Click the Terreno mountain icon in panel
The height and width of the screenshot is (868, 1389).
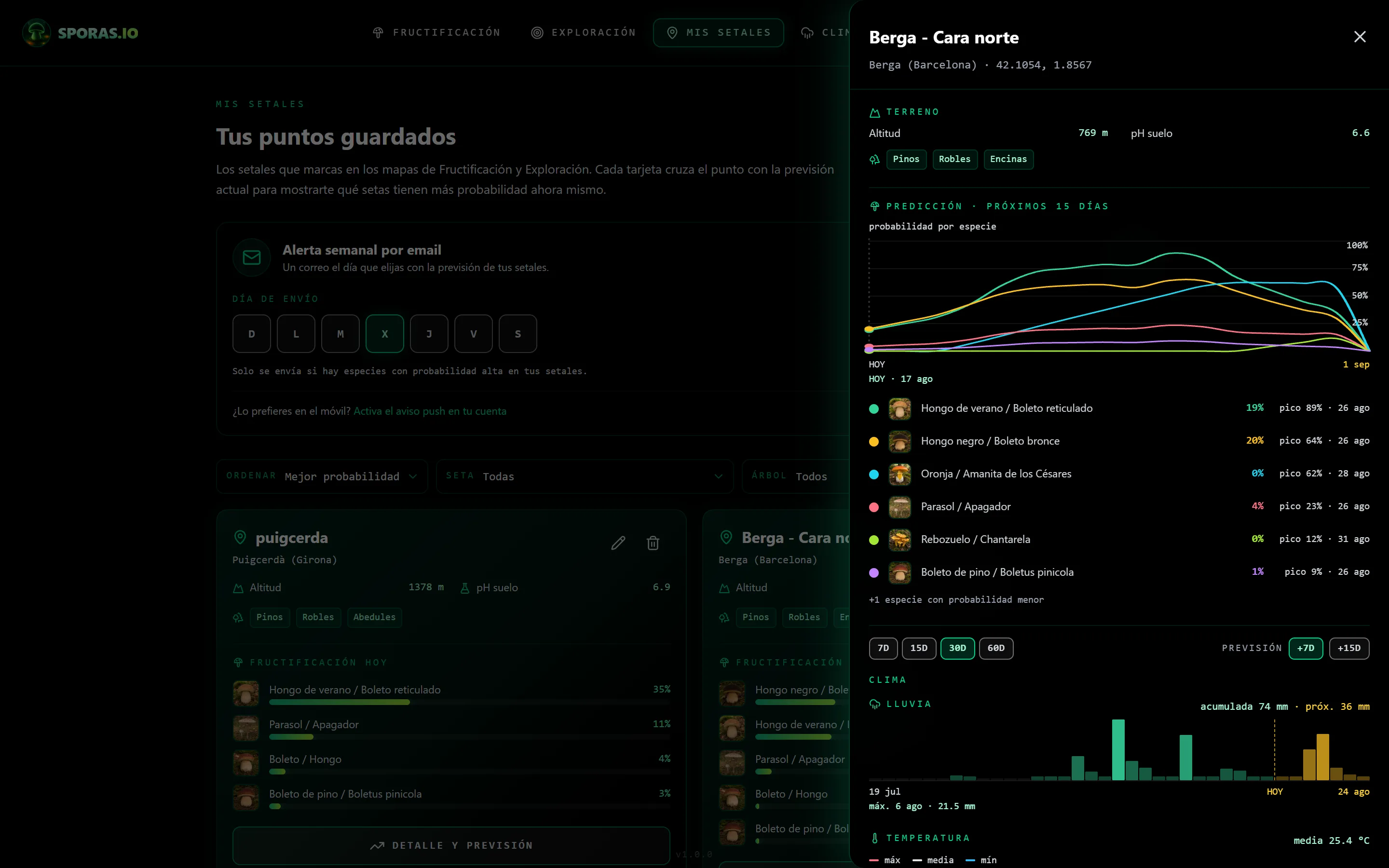coord(875,112)
